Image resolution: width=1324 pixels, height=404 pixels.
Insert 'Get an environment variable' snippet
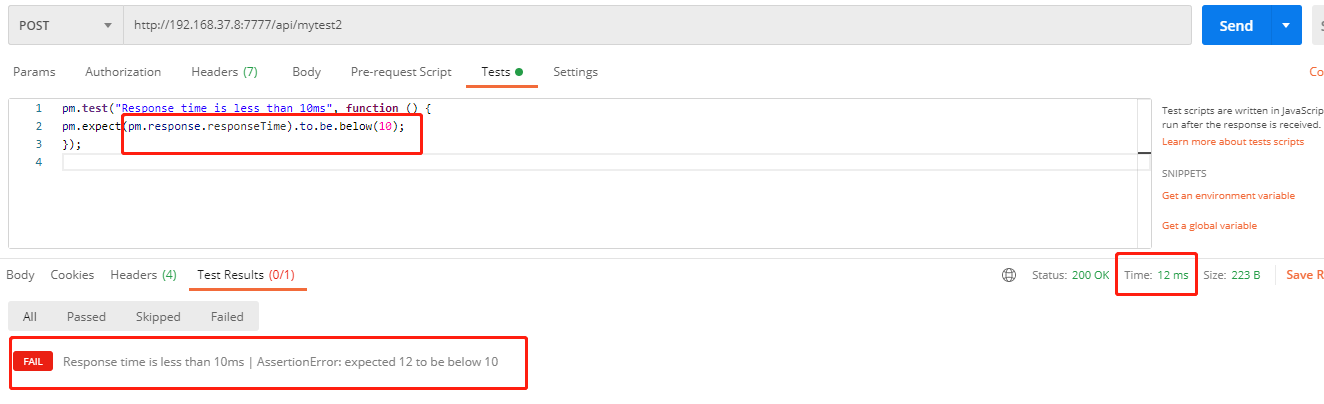(1228, 196)
